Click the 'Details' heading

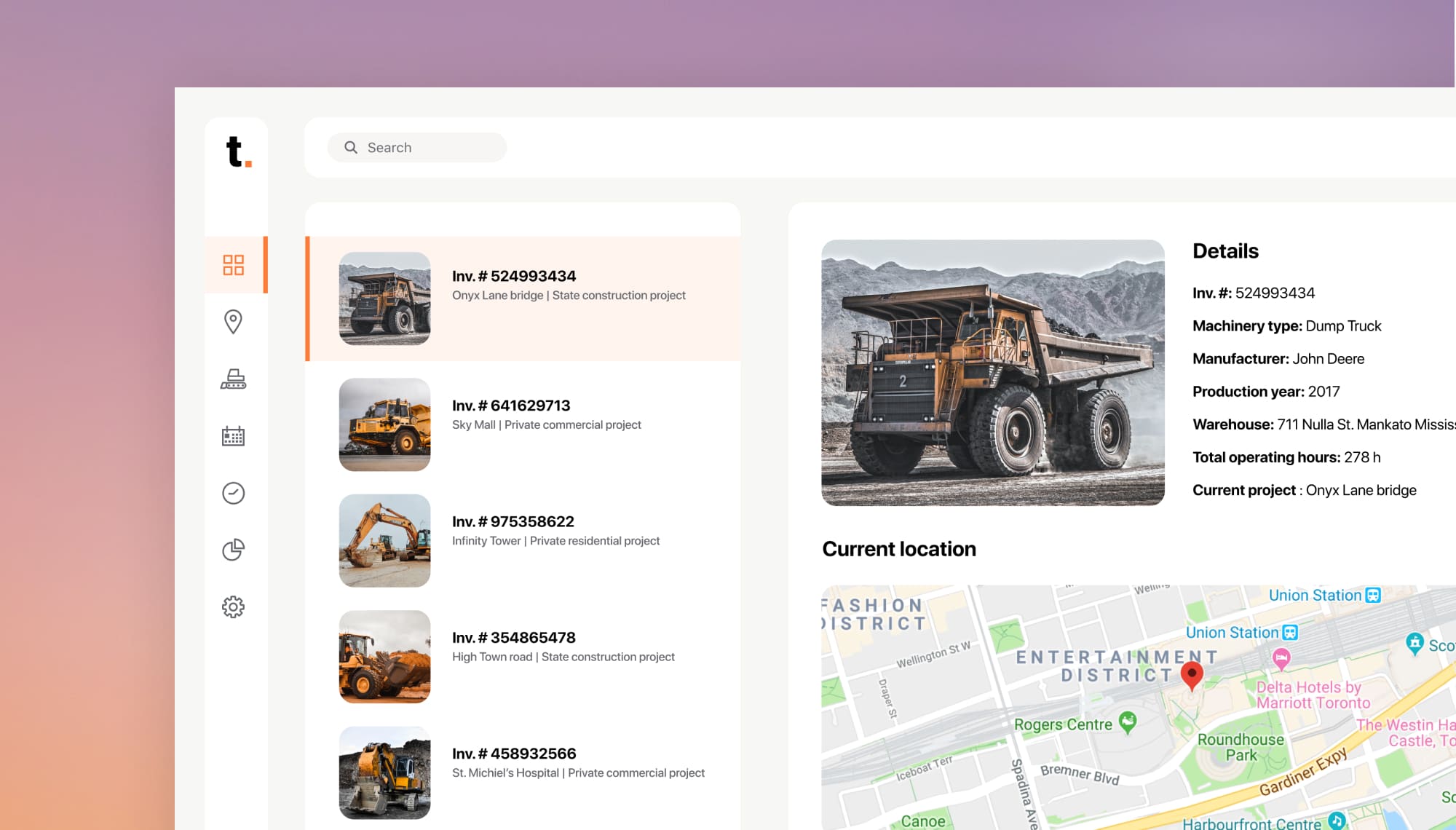[1225, 250]
